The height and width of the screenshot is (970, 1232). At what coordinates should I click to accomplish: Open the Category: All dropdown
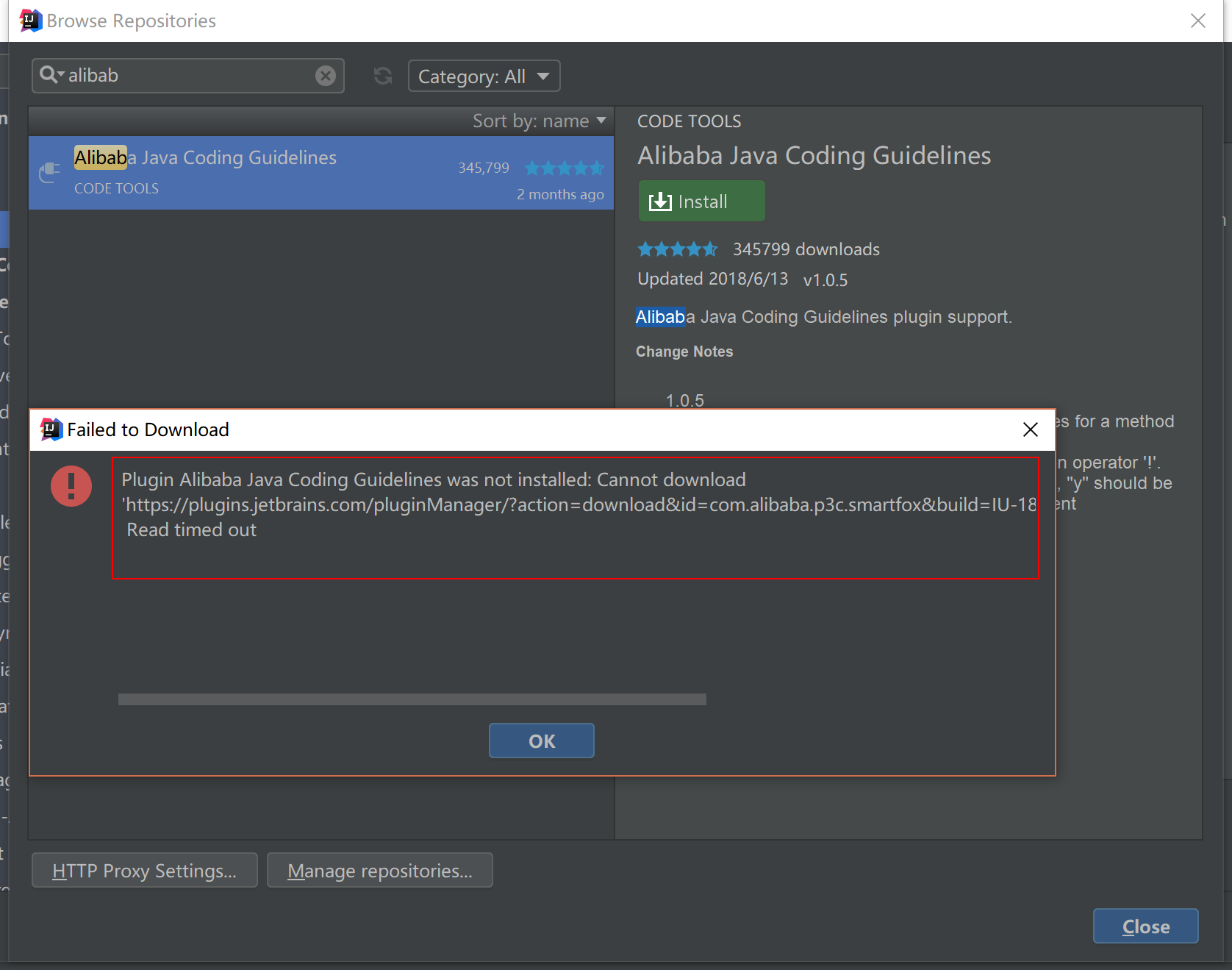(x=484, y=76)
